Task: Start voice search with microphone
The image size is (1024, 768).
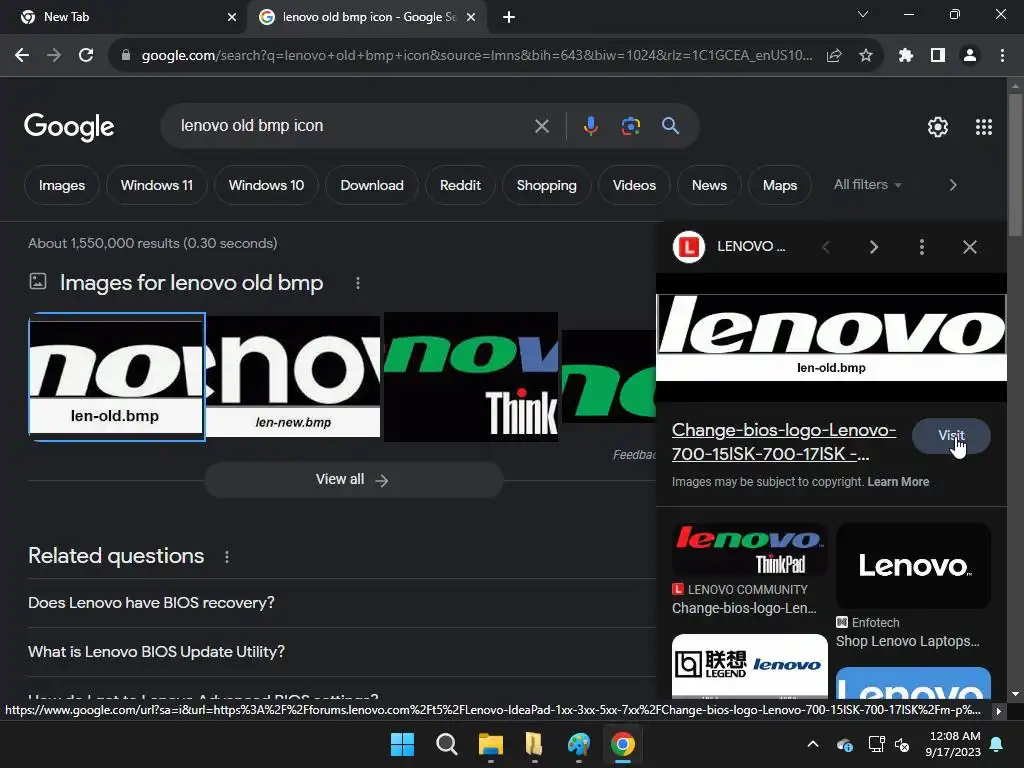Action: click(x=590, y=126)
